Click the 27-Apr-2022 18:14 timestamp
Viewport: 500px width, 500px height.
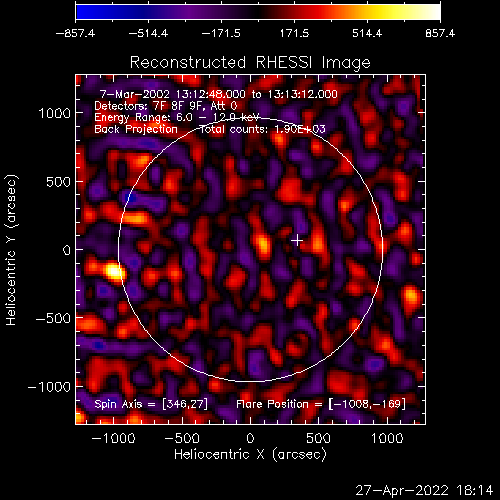(x=424, y=490)
